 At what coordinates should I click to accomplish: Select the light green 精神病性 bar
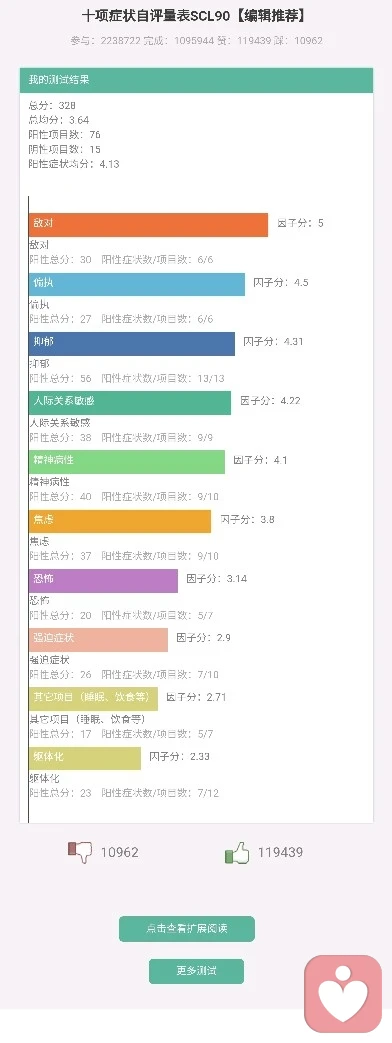point(126,462)
